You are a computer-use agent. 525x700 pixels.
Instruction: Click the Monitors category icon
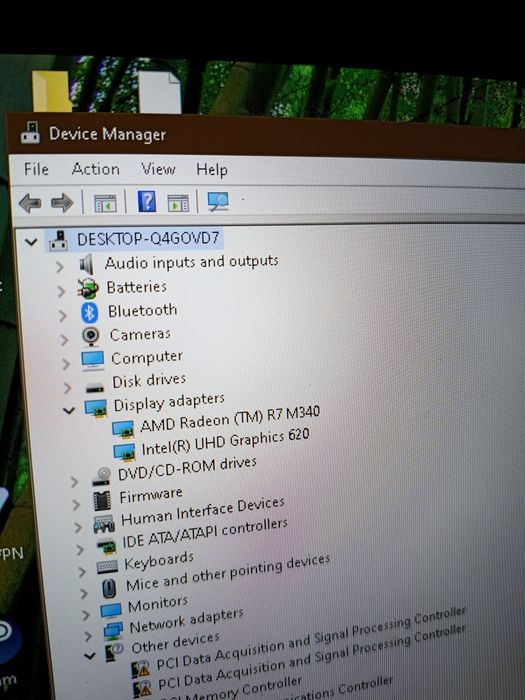pyautogui.click(x=111, y=610)
